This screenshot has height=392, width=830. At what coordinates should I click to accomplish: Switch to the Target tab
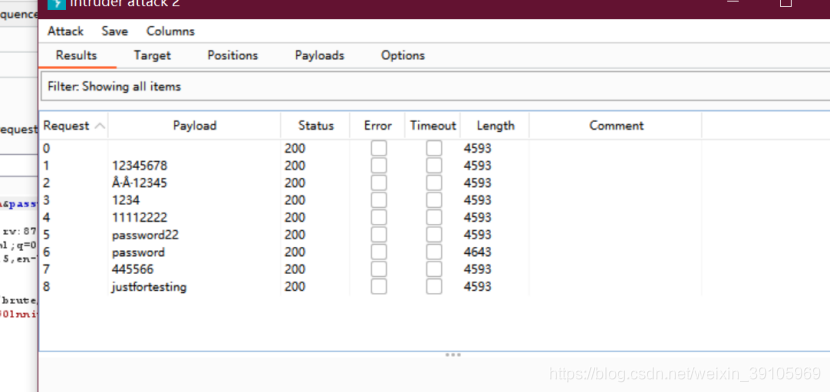[152, 56]
